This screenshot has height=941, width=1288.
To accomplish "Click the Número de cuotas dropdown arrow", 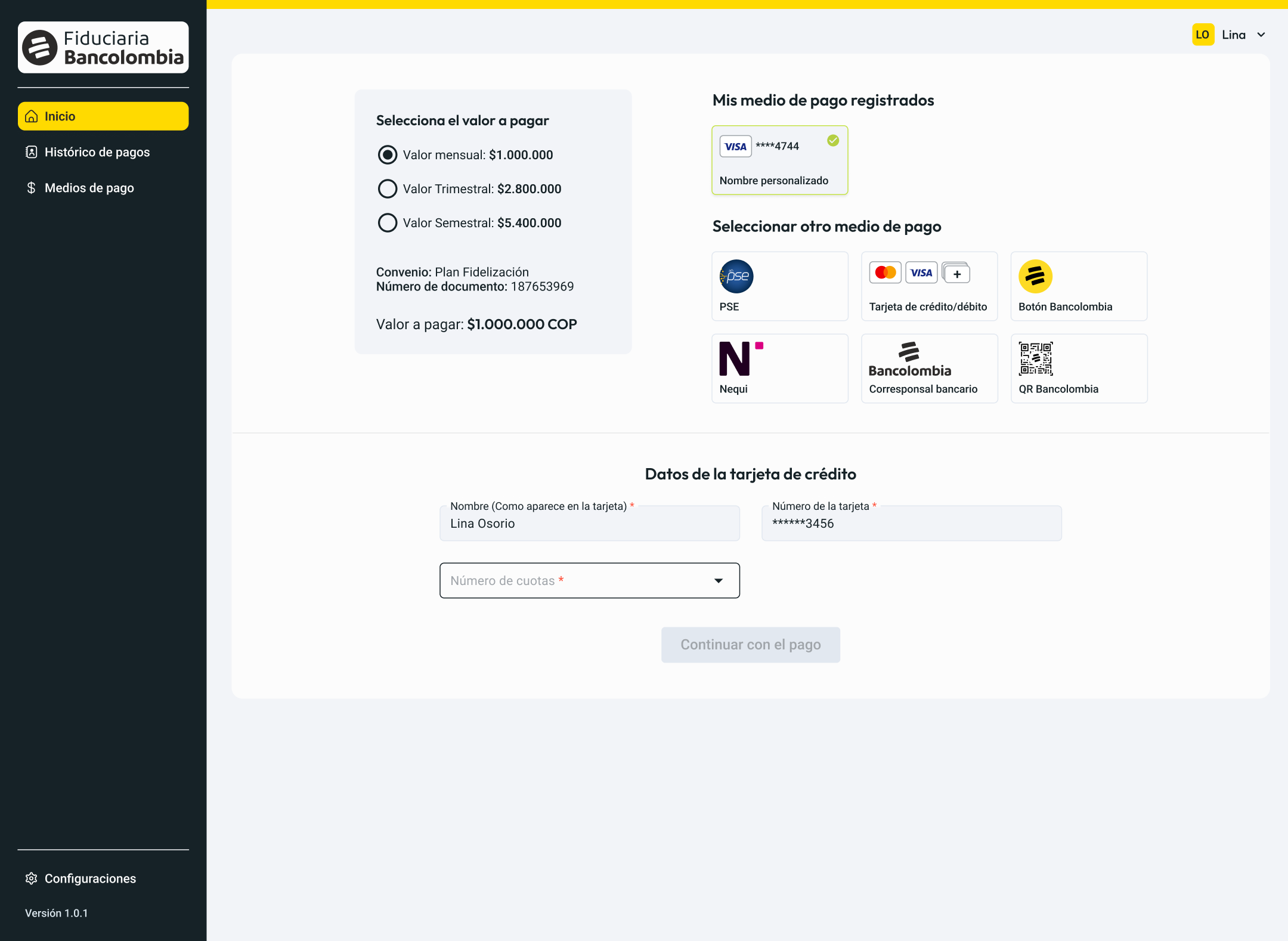I will [x=719, y=581].
